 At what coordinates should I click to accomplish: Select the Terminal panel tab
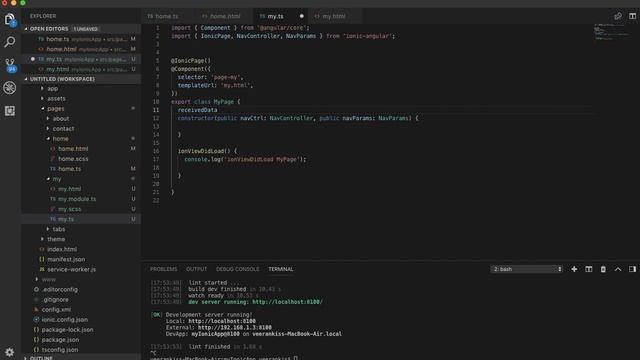click(x=280, y=269)
